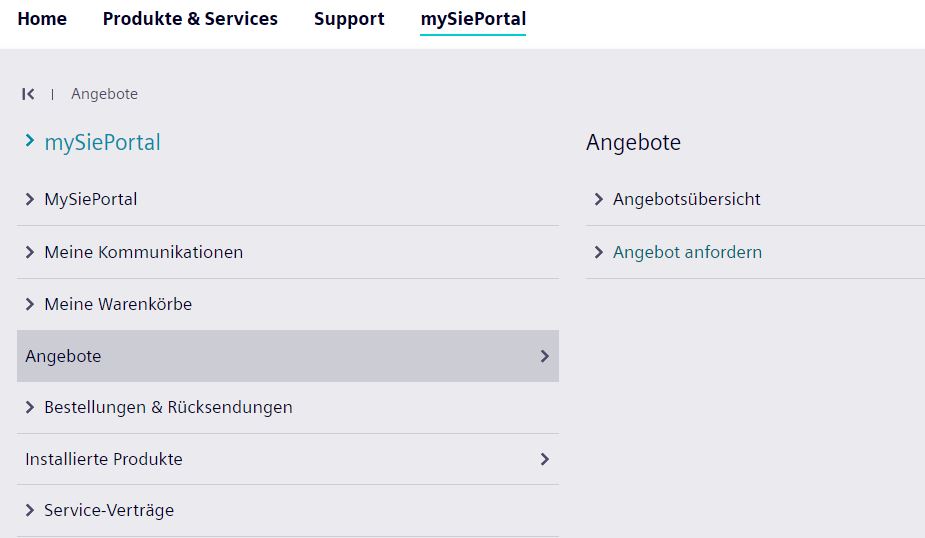
Task: Click the back-to-start arrow icon
Action: (x=28, y=94)
